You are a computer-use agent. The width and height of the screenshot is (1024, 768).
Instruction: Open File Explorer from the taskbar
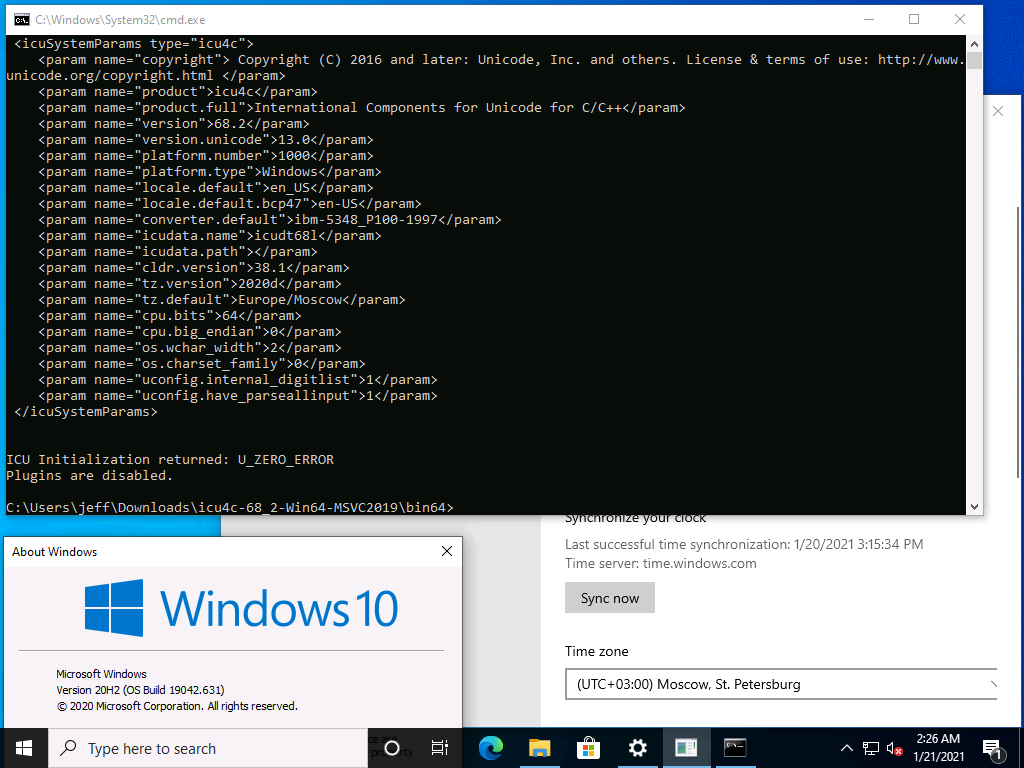539,748
